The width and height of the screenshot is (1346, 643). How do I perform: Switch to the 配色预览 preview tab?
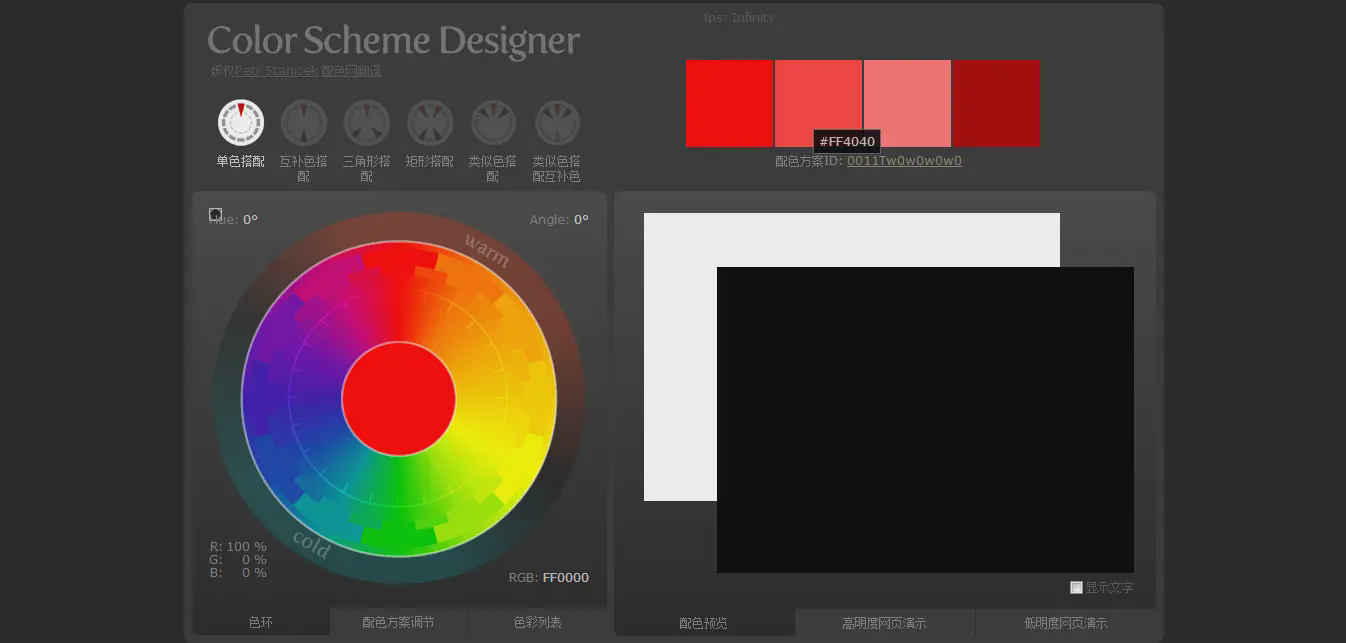tap(703, 623)
